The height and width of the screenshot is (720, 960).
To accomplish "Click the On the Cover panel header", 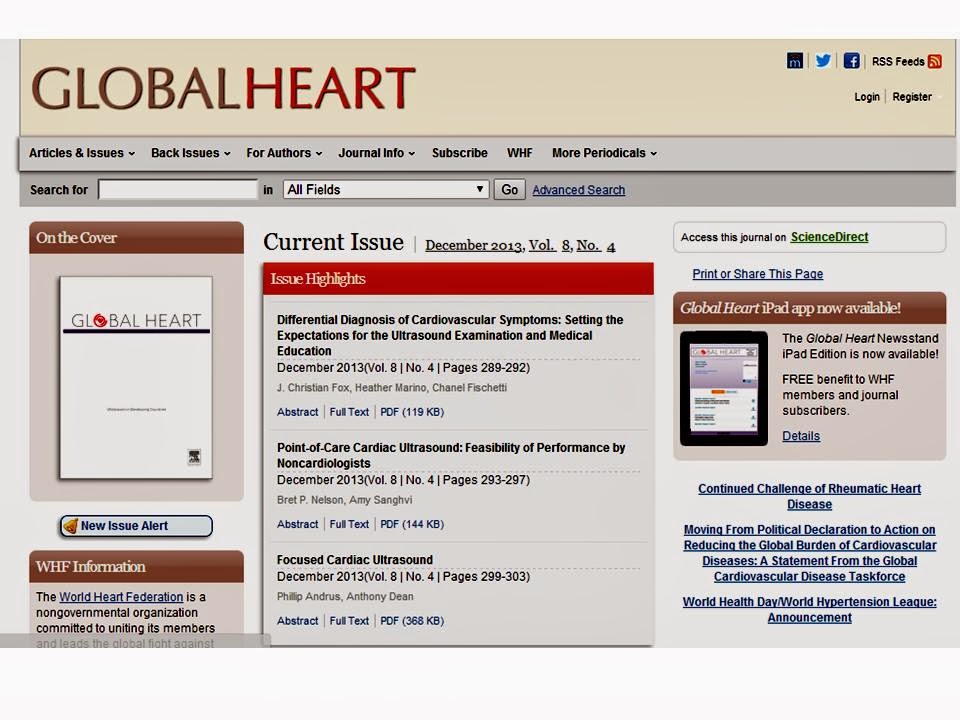I will (137, 238).
